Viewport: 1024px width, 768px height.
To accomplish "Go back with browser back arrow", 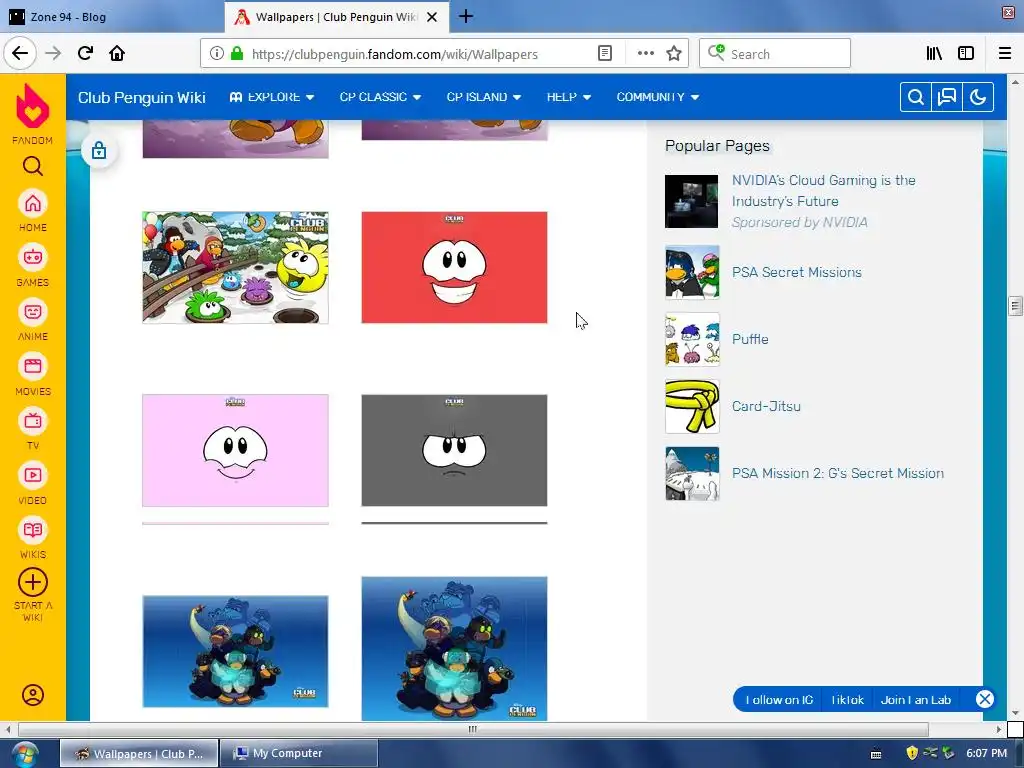I will tap(20, 53).
